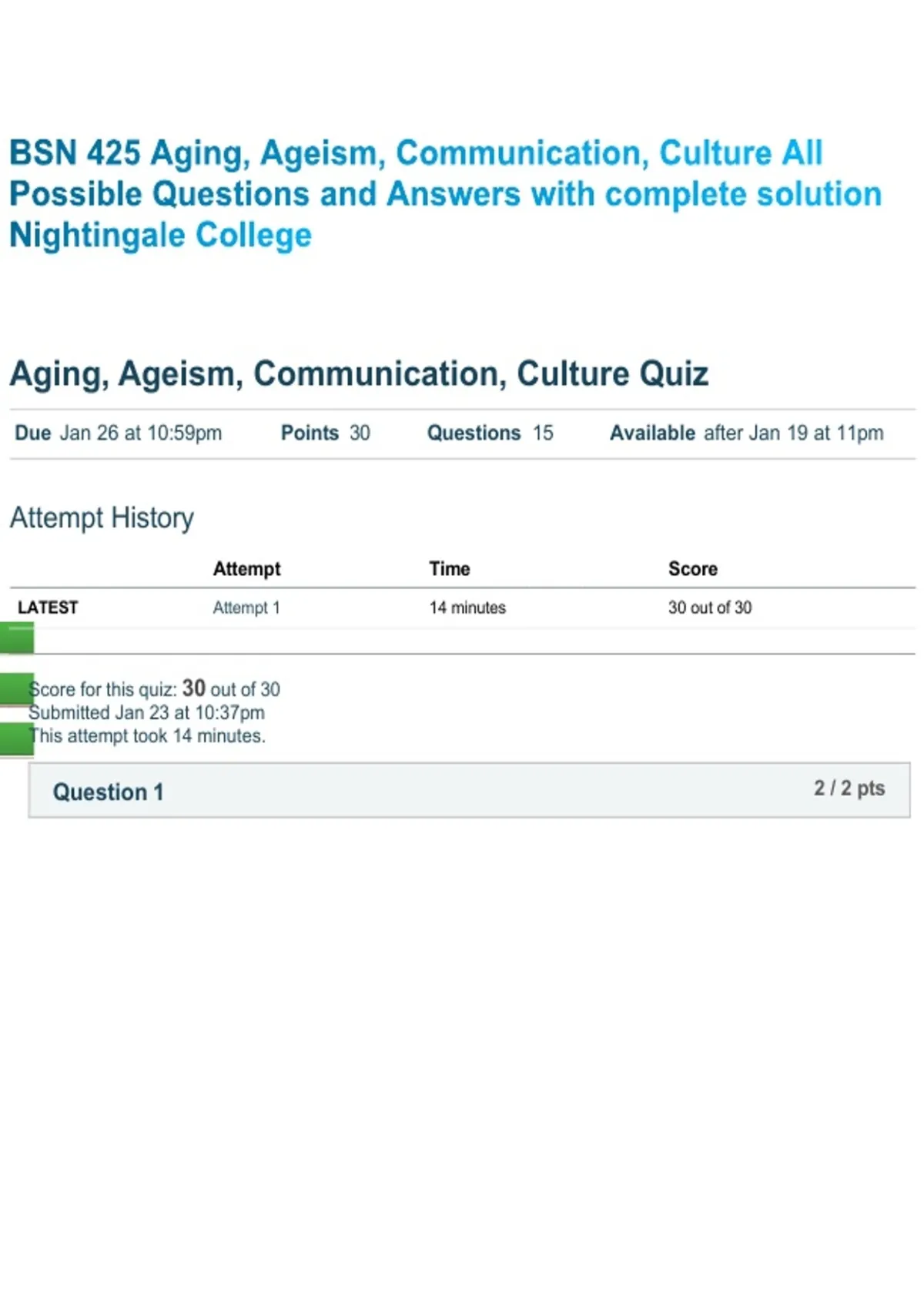Click the Attempt History heading
924x1309 pixels.
[102, 517]
